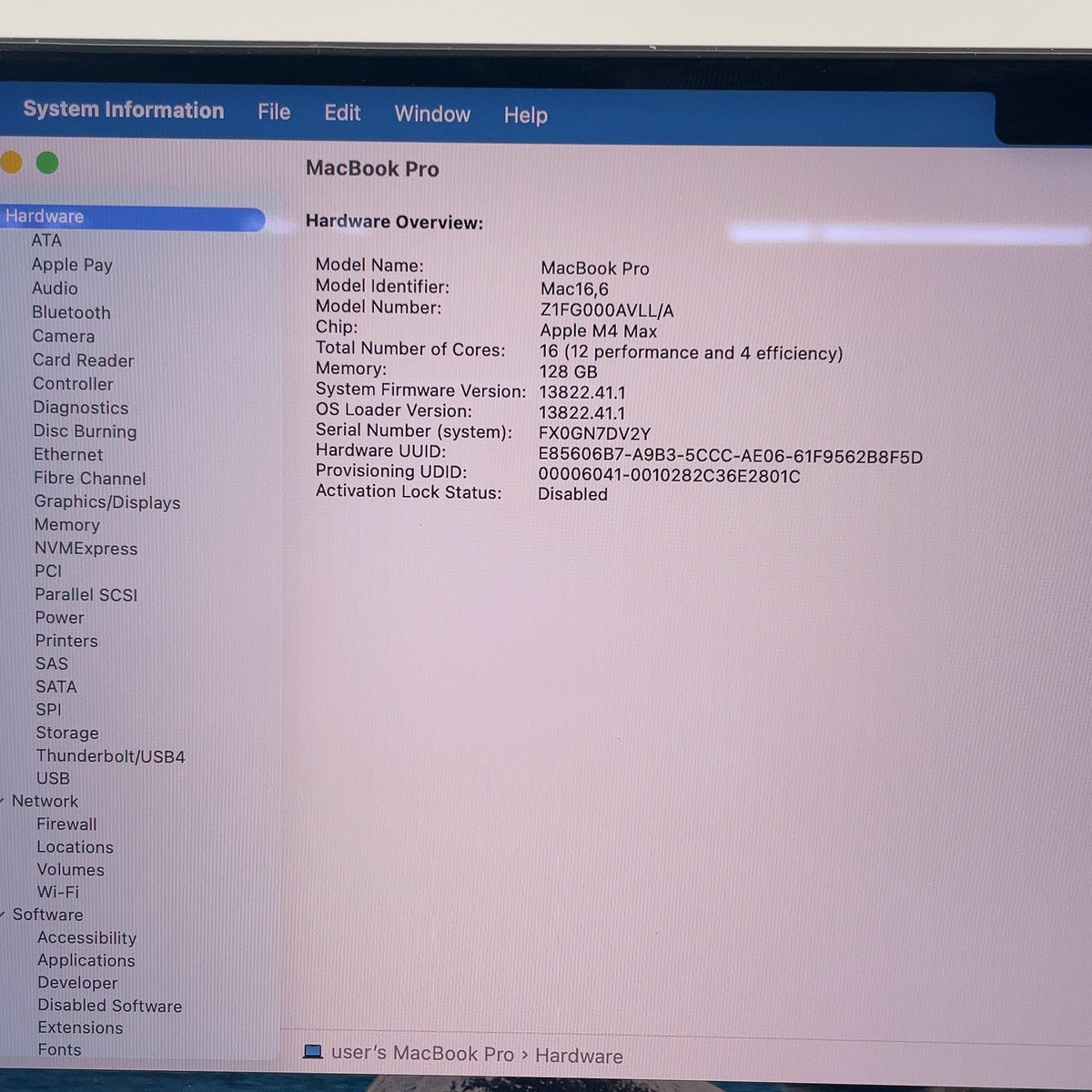Screen dimensions: 1092x1092
Task: Open Graphics/Displays details
Action: pyautogui.click(x=107, y=502)
